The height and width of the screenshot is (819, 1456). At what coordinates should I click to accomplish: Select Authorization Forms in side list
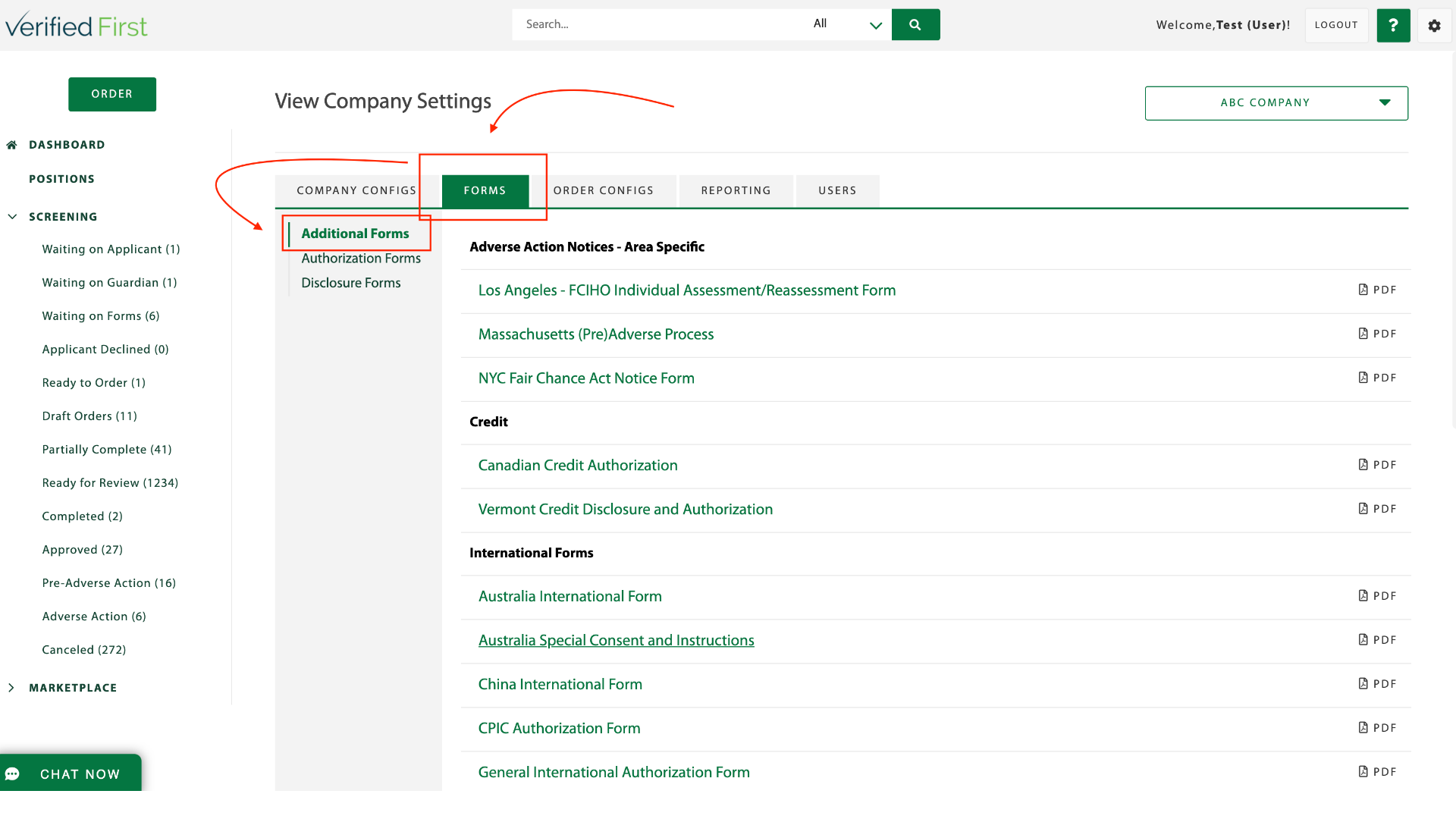coord(361,259)
